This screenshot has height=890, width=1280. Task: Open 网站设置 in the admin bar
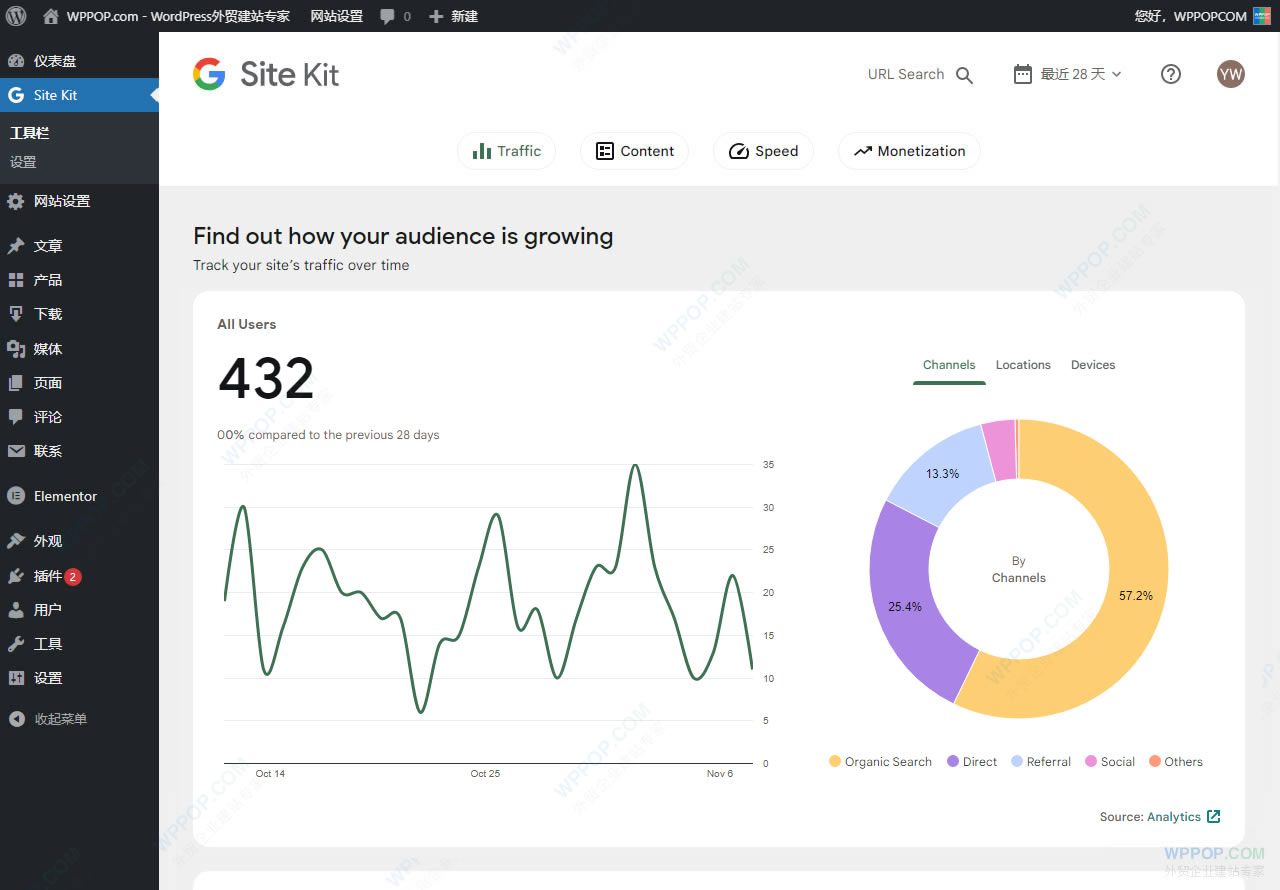coord(337,16)
